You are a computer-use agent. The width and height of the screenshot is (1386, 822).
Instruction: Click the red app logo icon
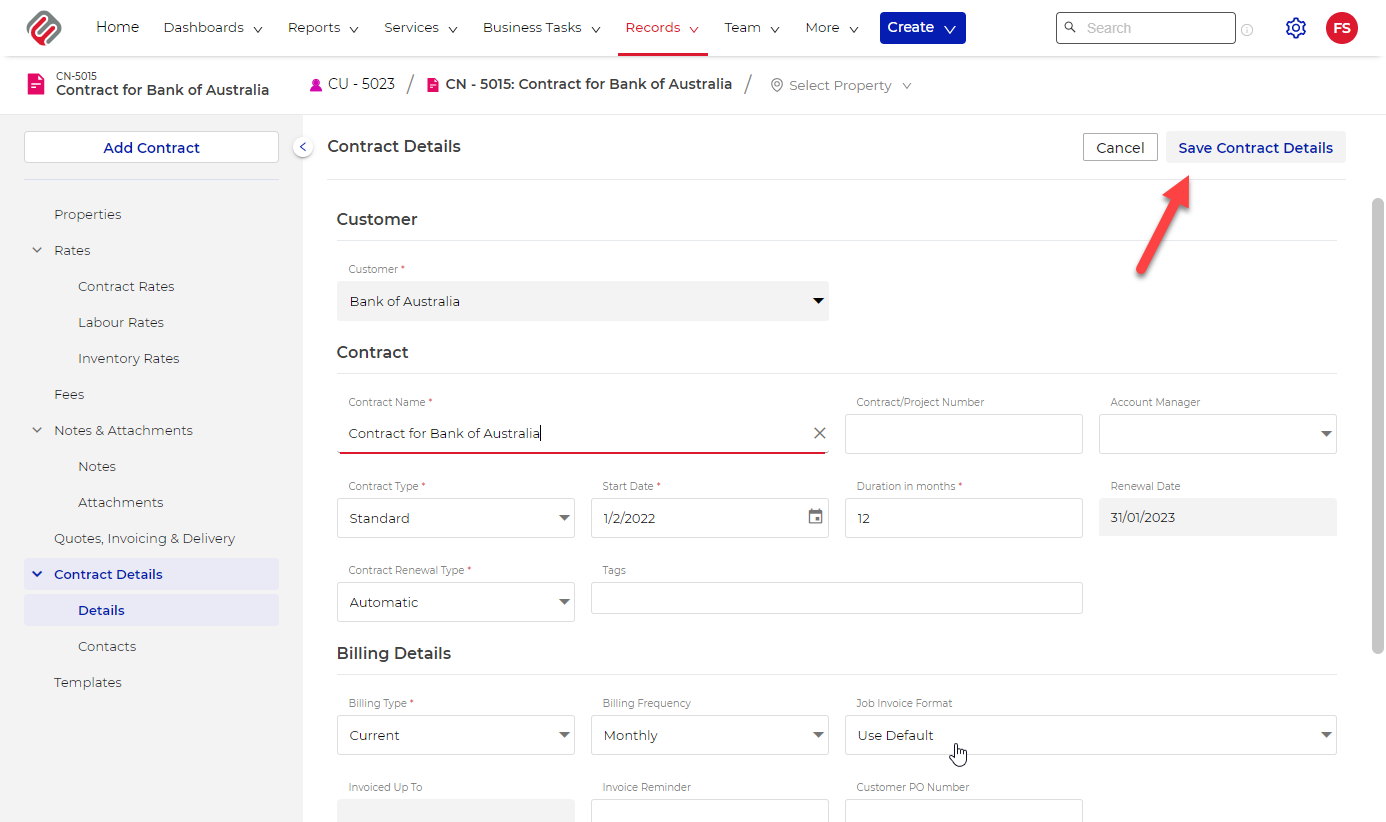click(x=44, y=28)
